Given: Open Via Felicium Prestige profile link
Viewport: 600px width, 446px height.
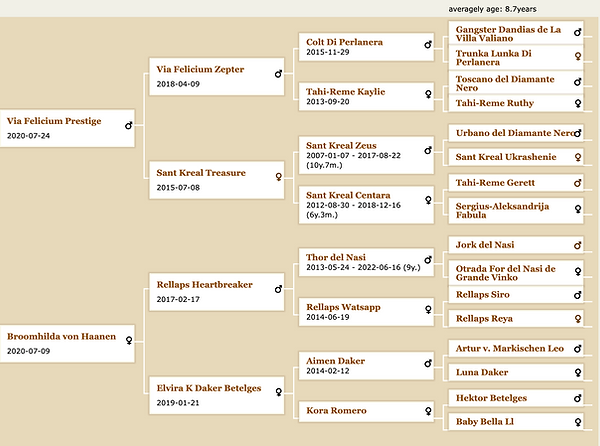Looking at the screenshot, I should pos(53,120).
